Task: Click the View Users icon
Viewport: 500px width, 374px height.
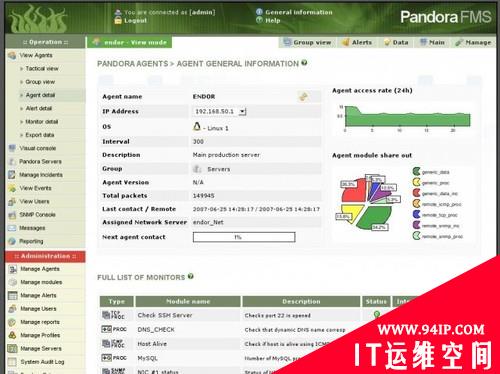Action: (12, 202)
